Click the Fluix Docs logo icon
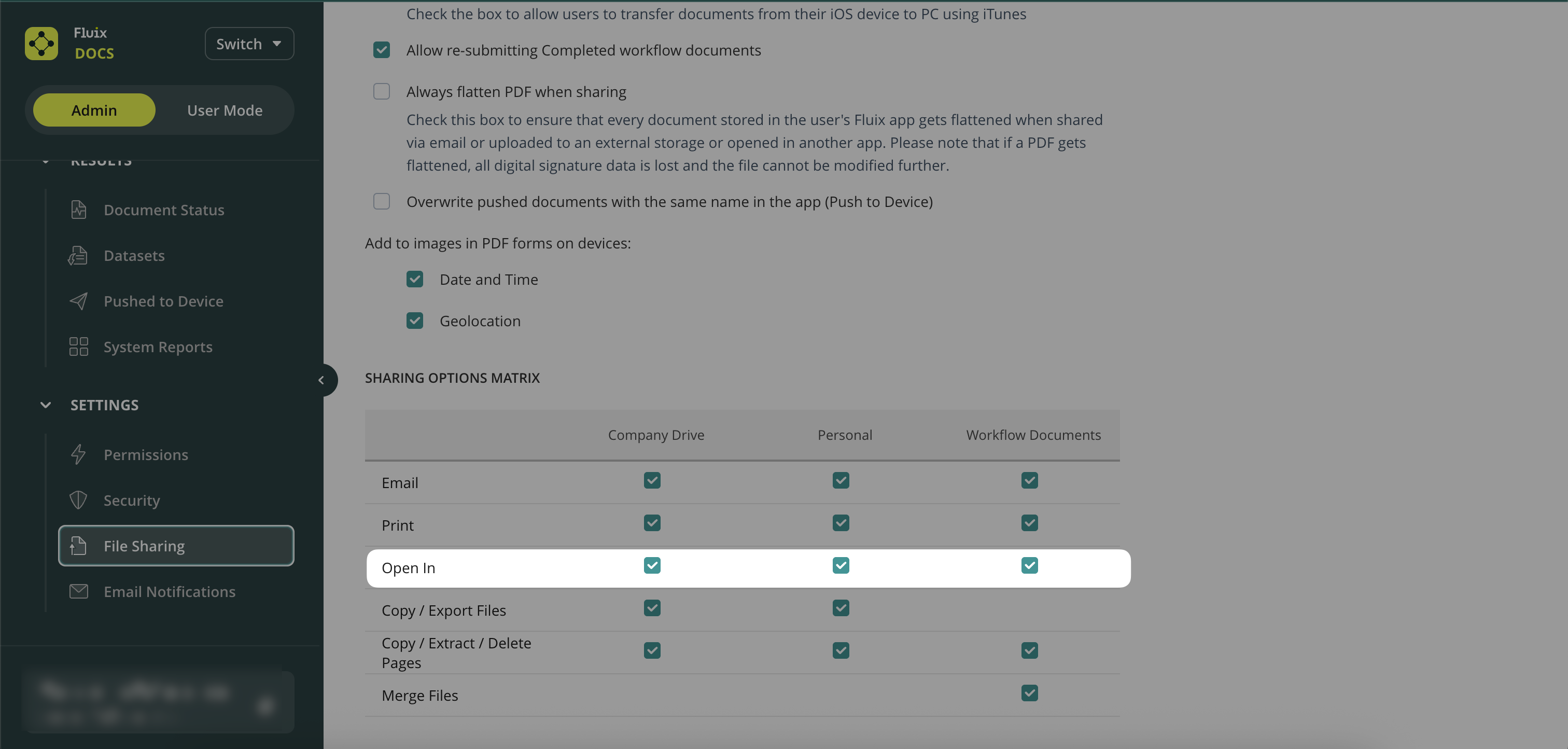1568x749 pixels. (41, 43)
